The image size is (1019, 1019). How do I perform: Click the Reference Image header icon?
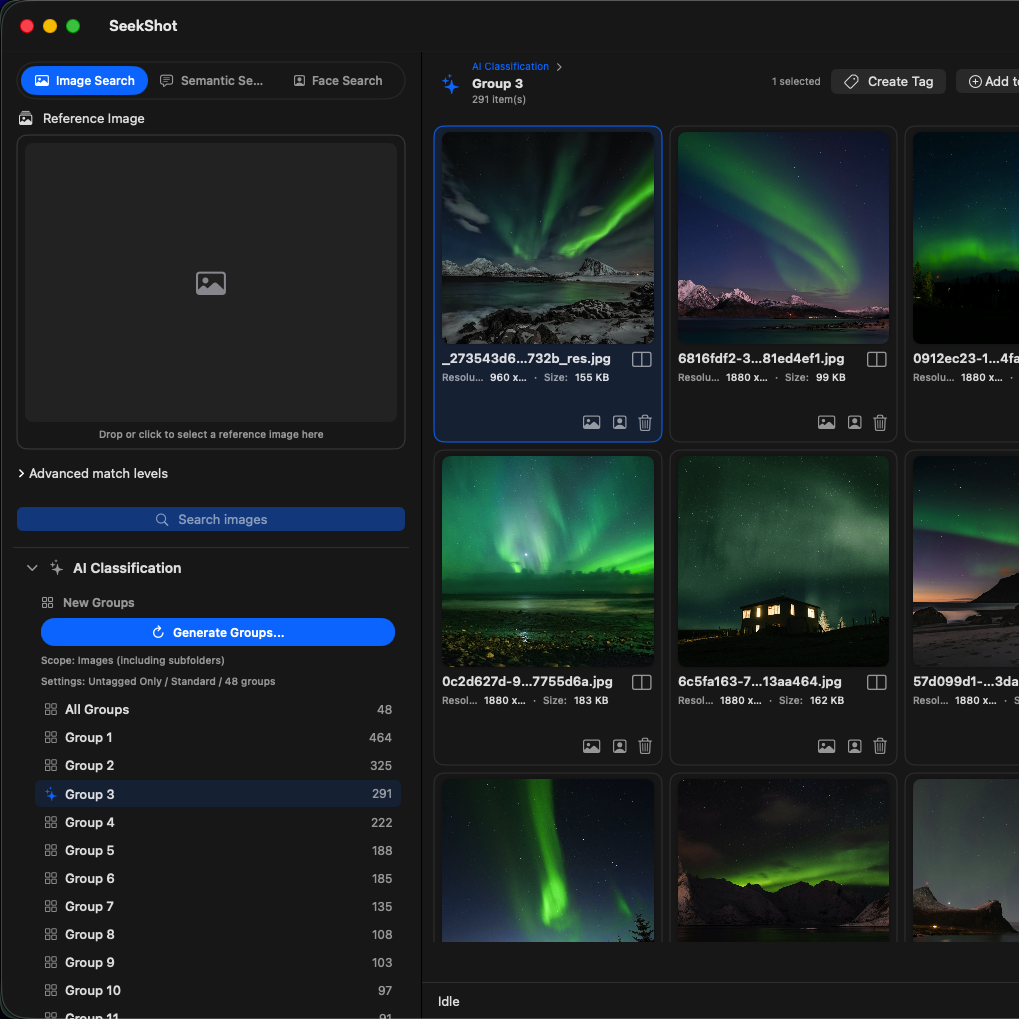[x=26, y=118]
